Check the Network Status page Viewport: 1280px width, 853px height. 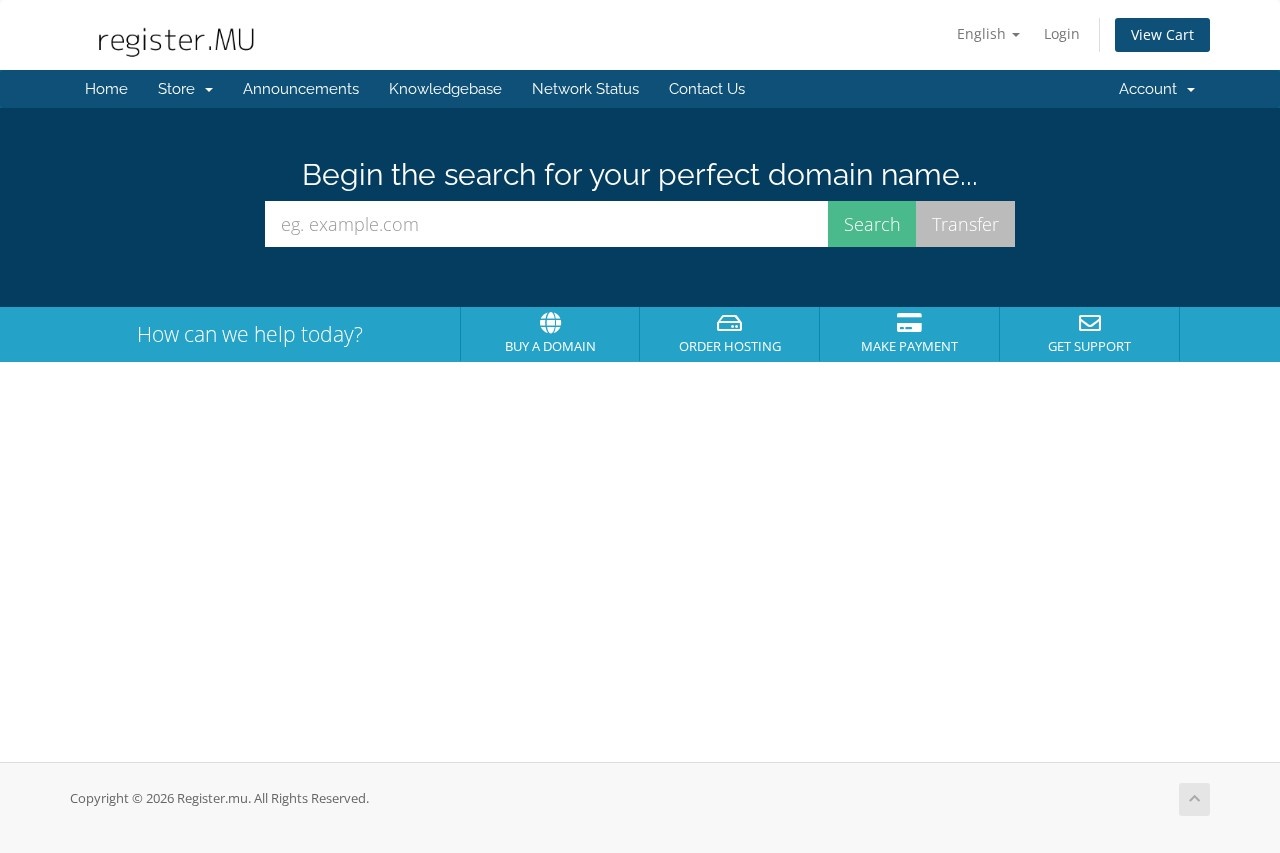click(585, 89)
